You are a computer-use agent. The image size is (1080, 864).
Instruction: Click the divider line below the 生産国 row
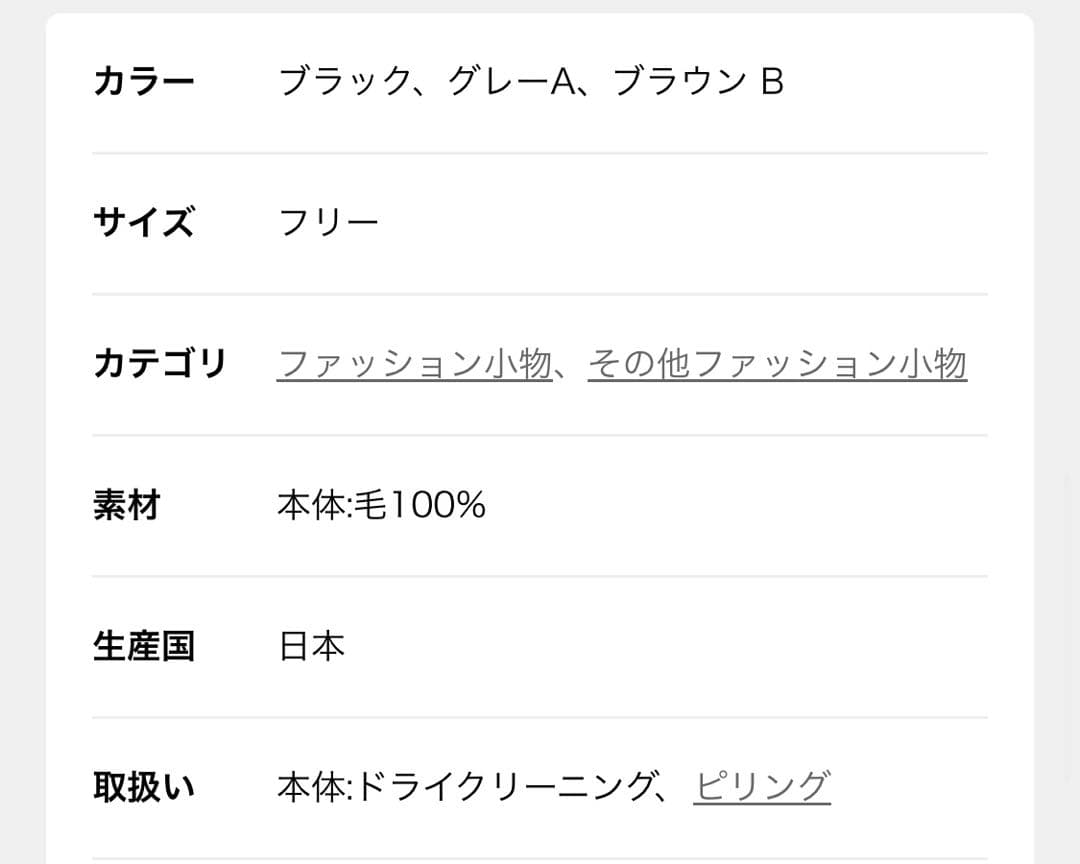tap(540, 717)
